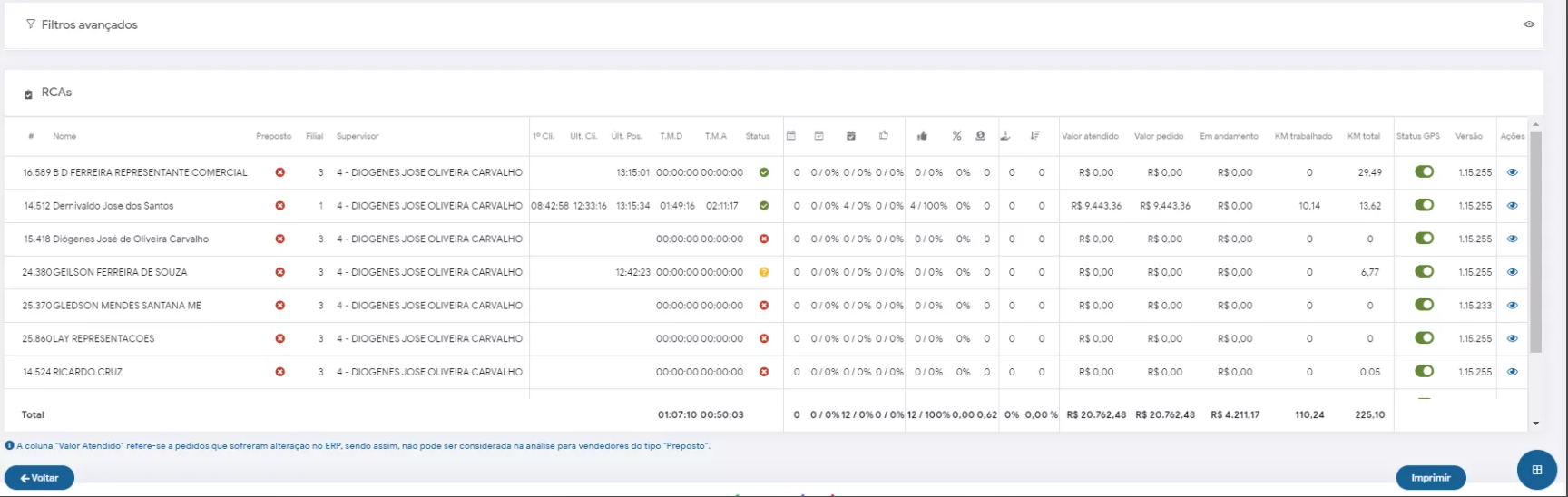Show filters using the eye icon at top right
This screenshot has width=1568, height=497.
click(1529, 24)
